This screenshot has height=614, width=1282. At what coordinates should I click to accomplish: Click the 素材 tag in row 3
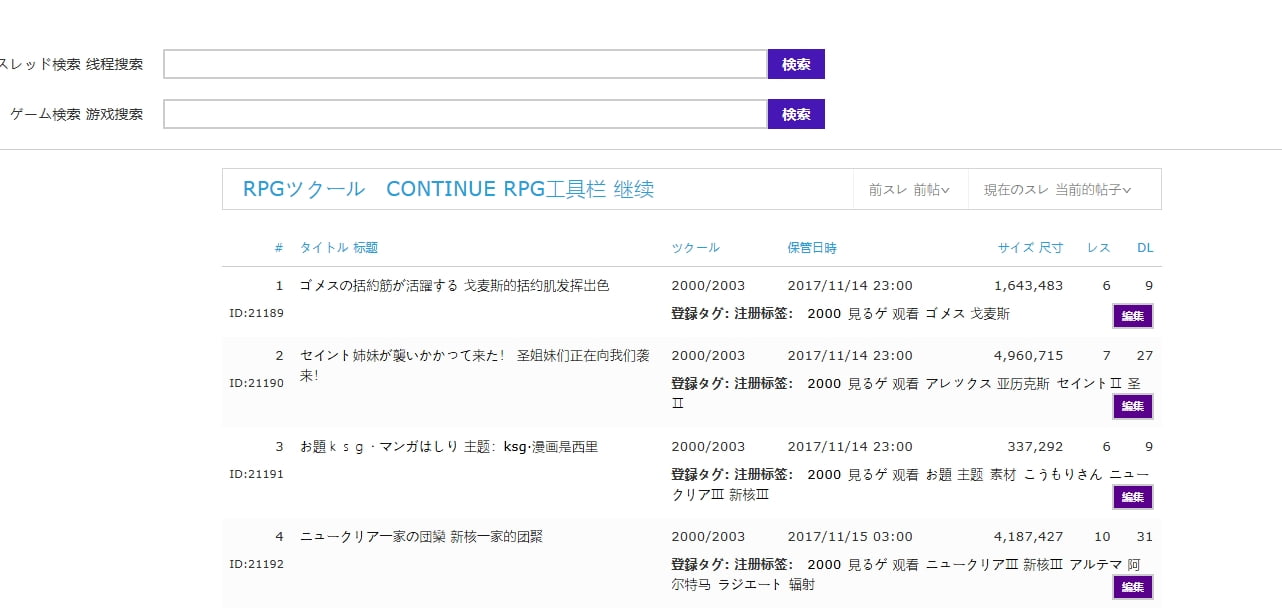[x=1003, y=475]
